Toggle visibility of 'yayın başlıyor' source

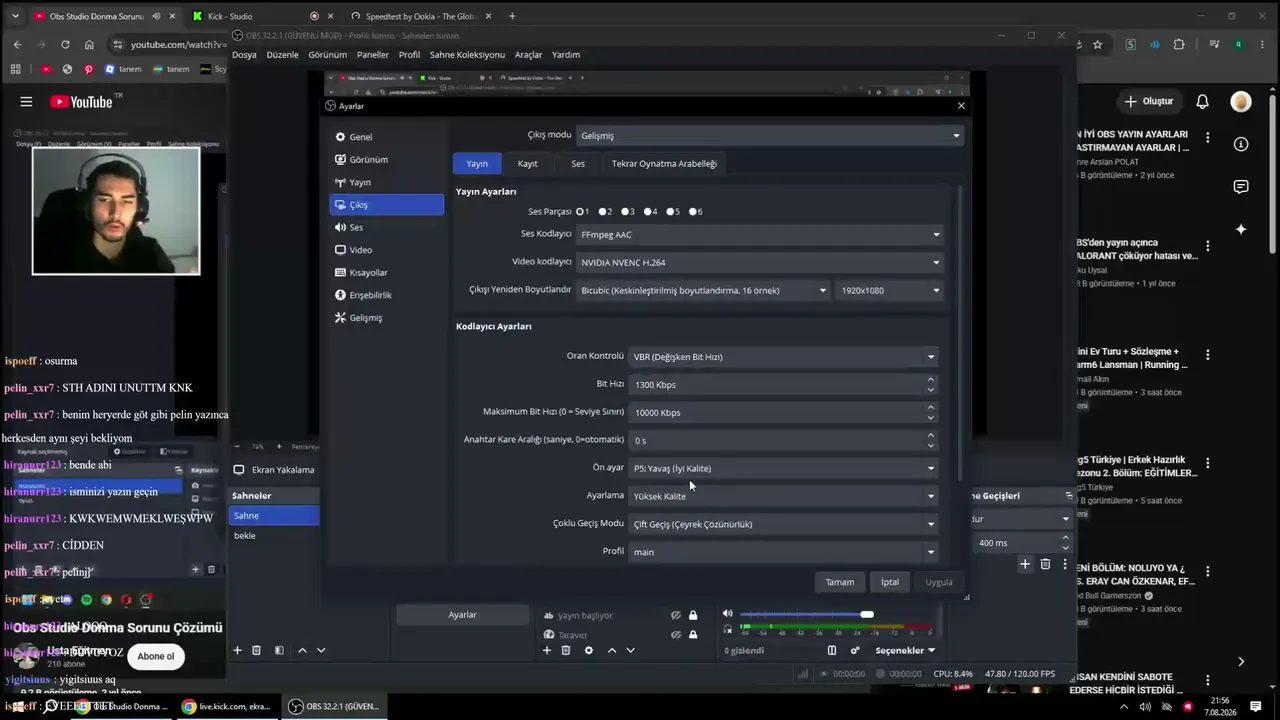point(676,615)
